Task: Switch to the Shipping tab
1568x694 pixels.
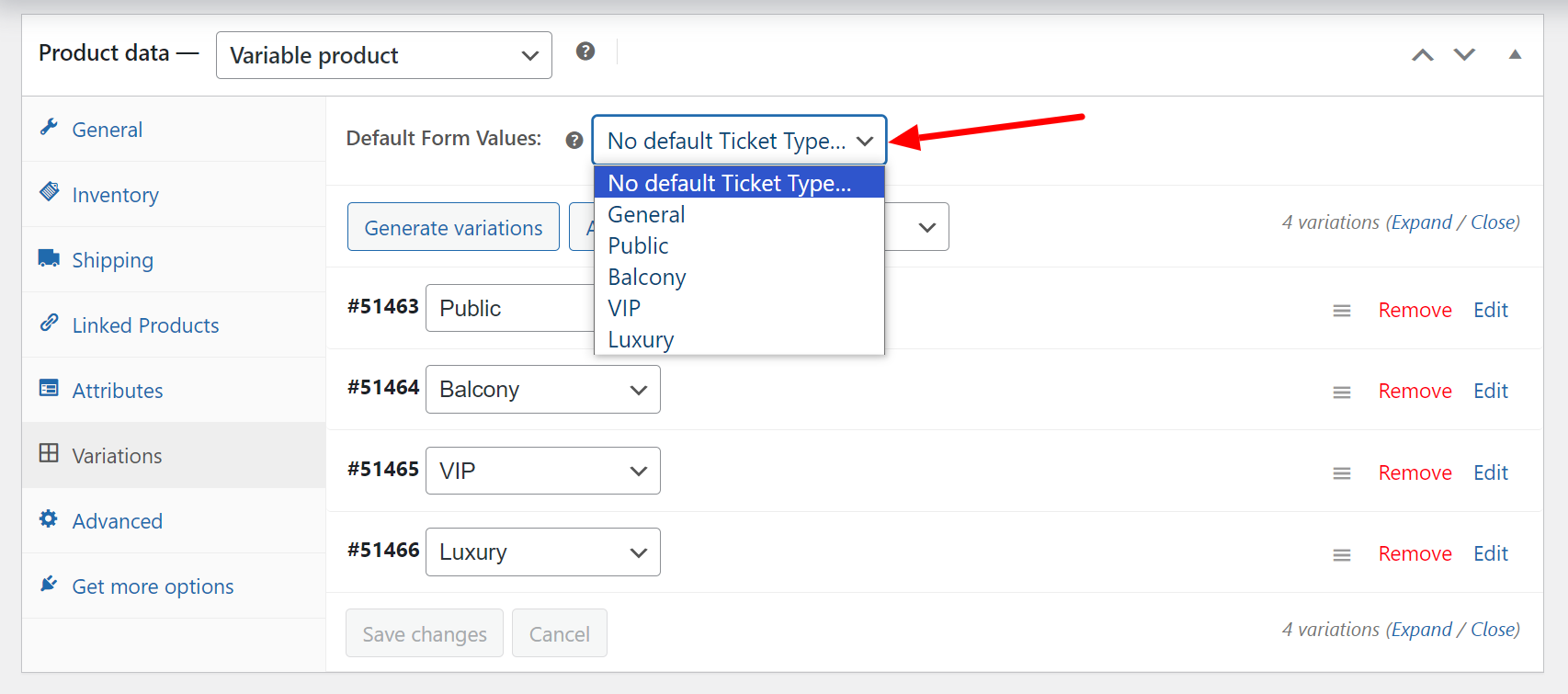Action: pyautogui.click(x=174, y=259)
